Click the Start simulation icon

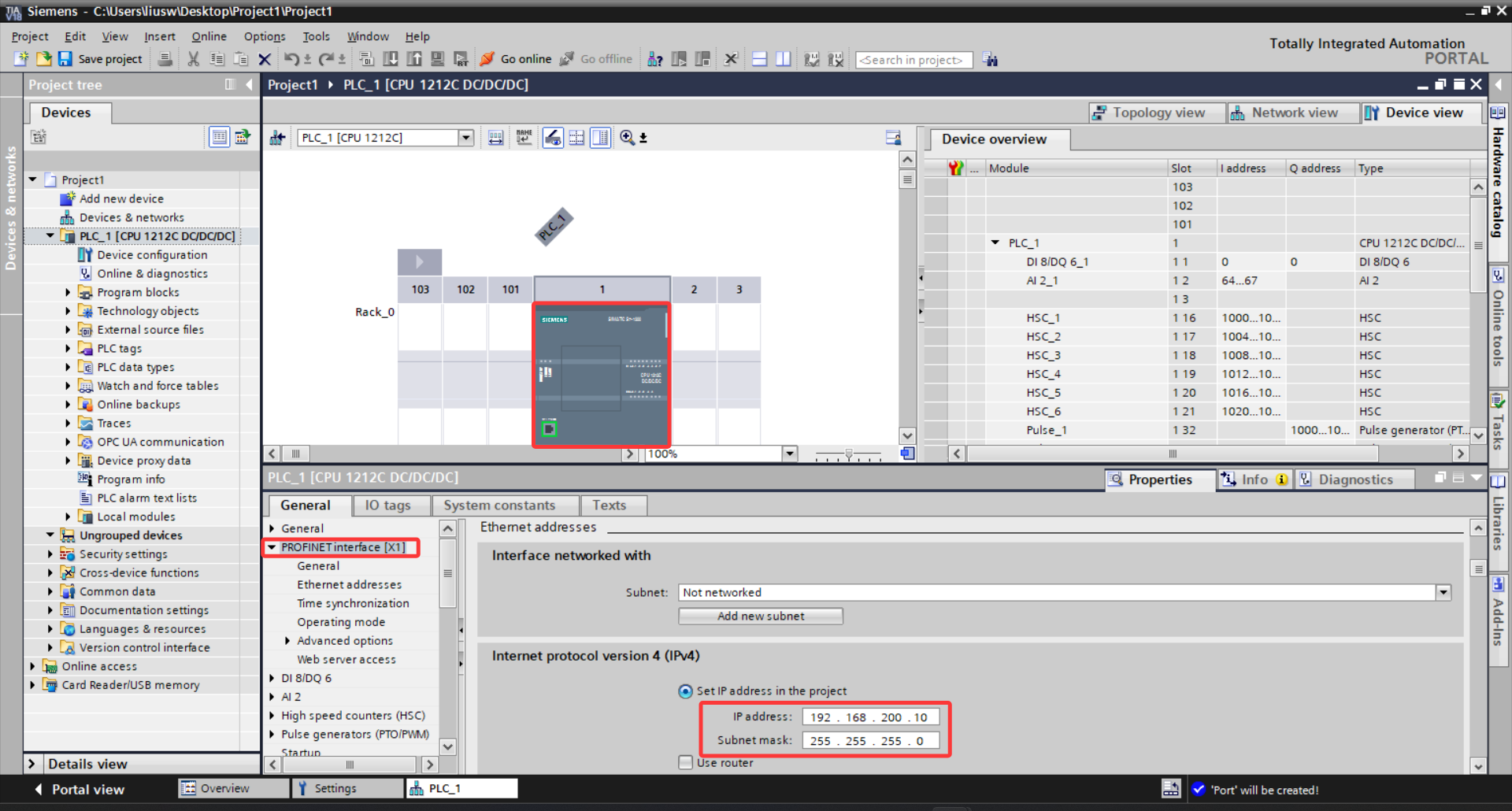438,59
